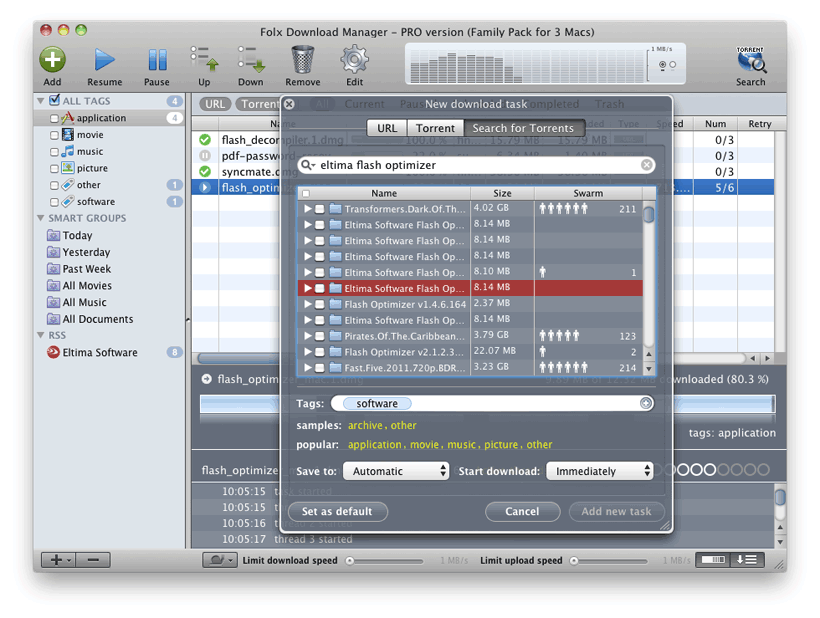This screenshot has height=618, width=820.
Task: Sort torrent results by Swarm column
Action: pos(588,193)
